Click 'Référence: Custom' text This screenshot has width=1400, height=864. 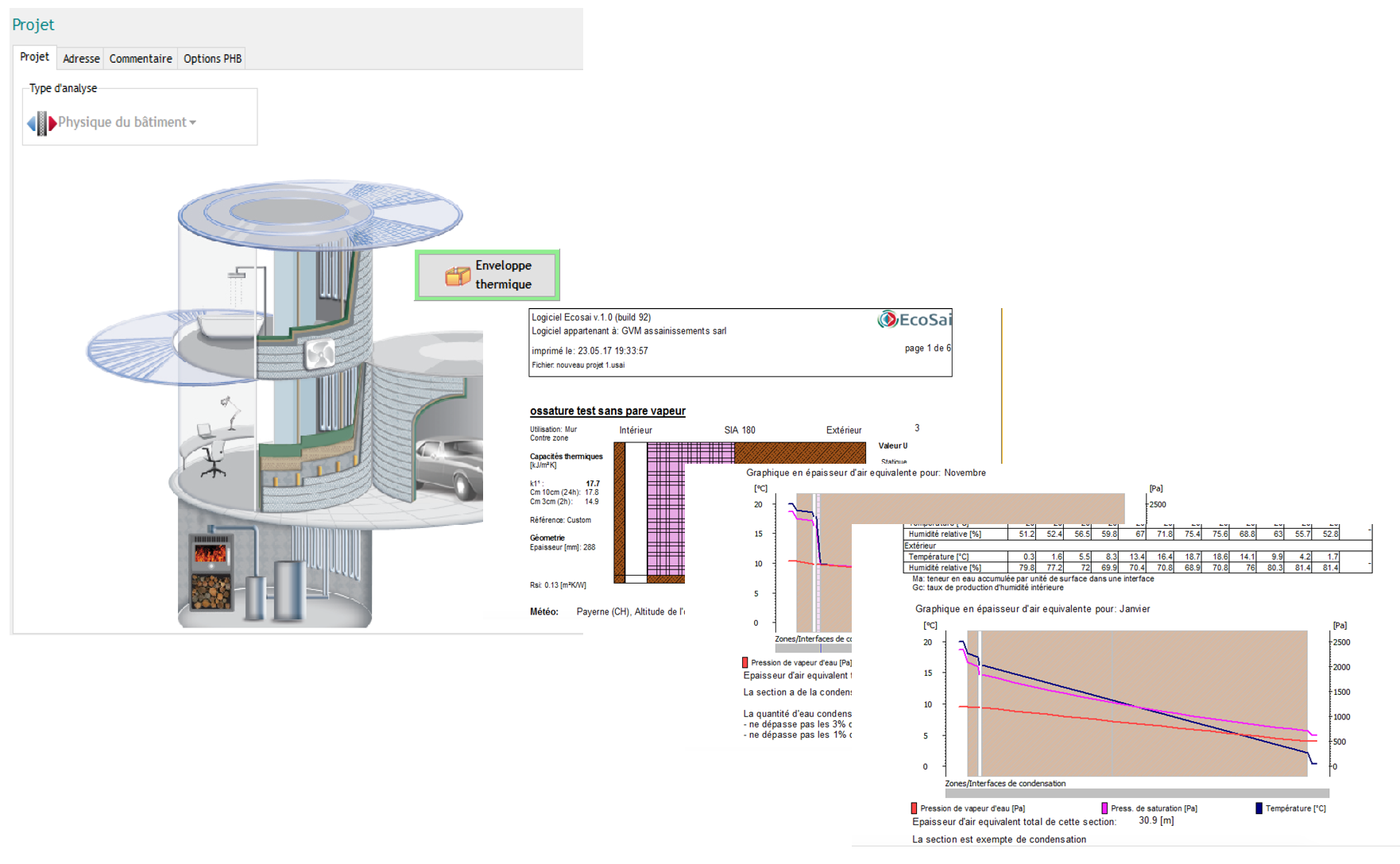coord(561,520)
